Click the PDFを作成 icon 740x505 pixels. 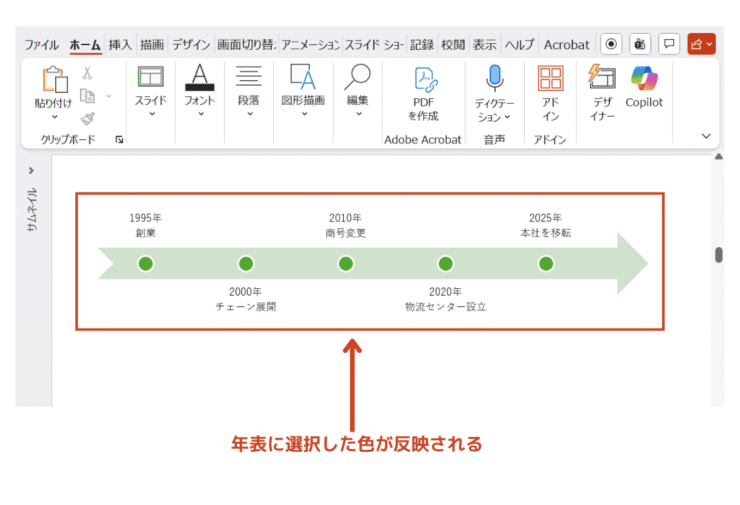(x=425, y=79)
